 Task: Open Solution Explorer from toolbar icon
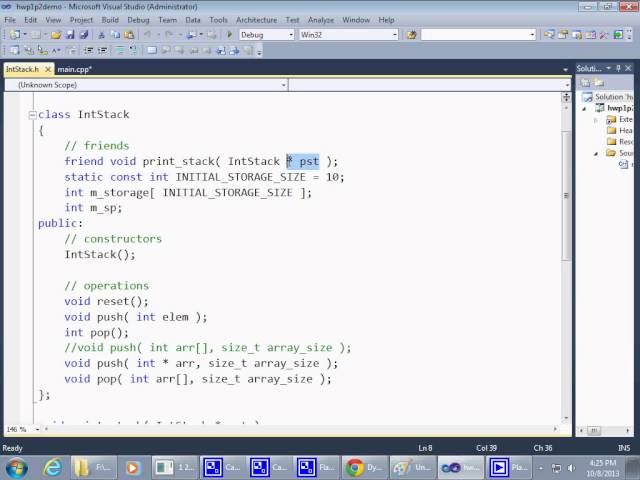(549, 35)
